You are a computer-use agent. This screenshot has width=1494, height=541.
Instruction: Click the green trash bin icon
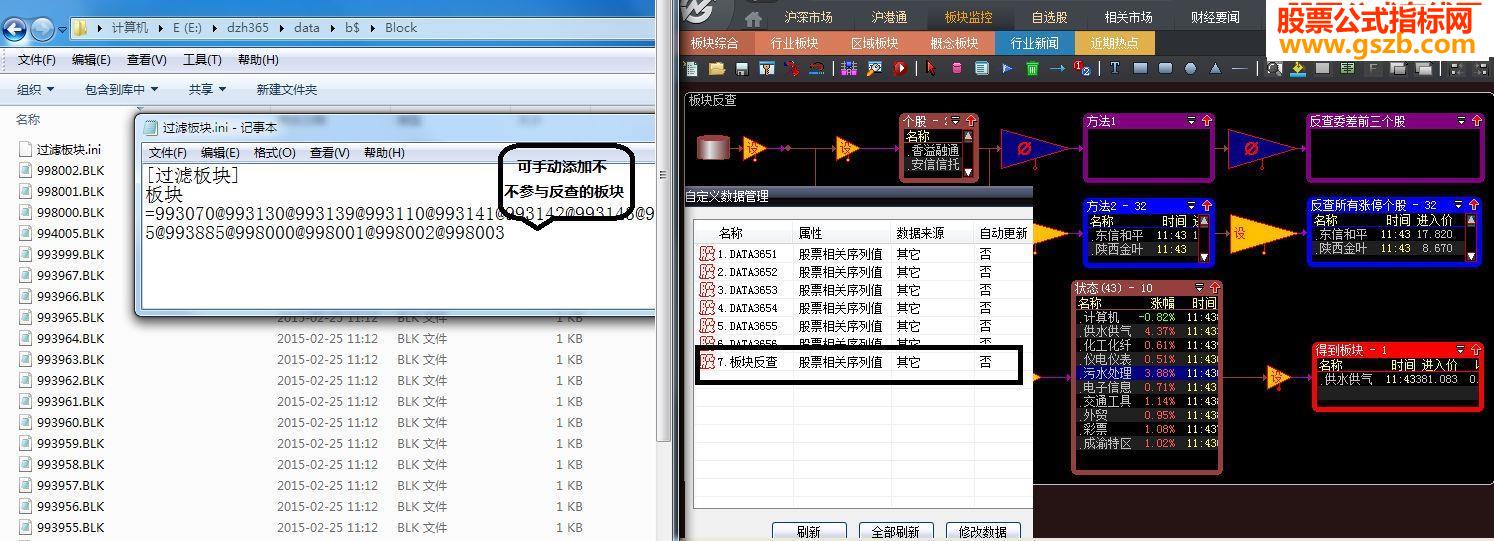1032,68
